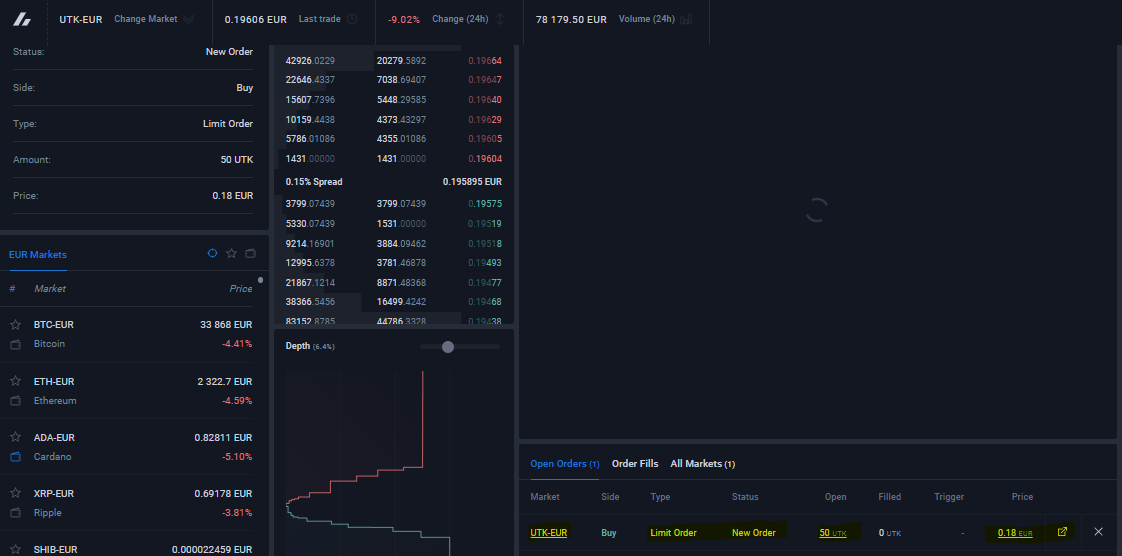Cancel the UTK-EUR open order

1098,532
